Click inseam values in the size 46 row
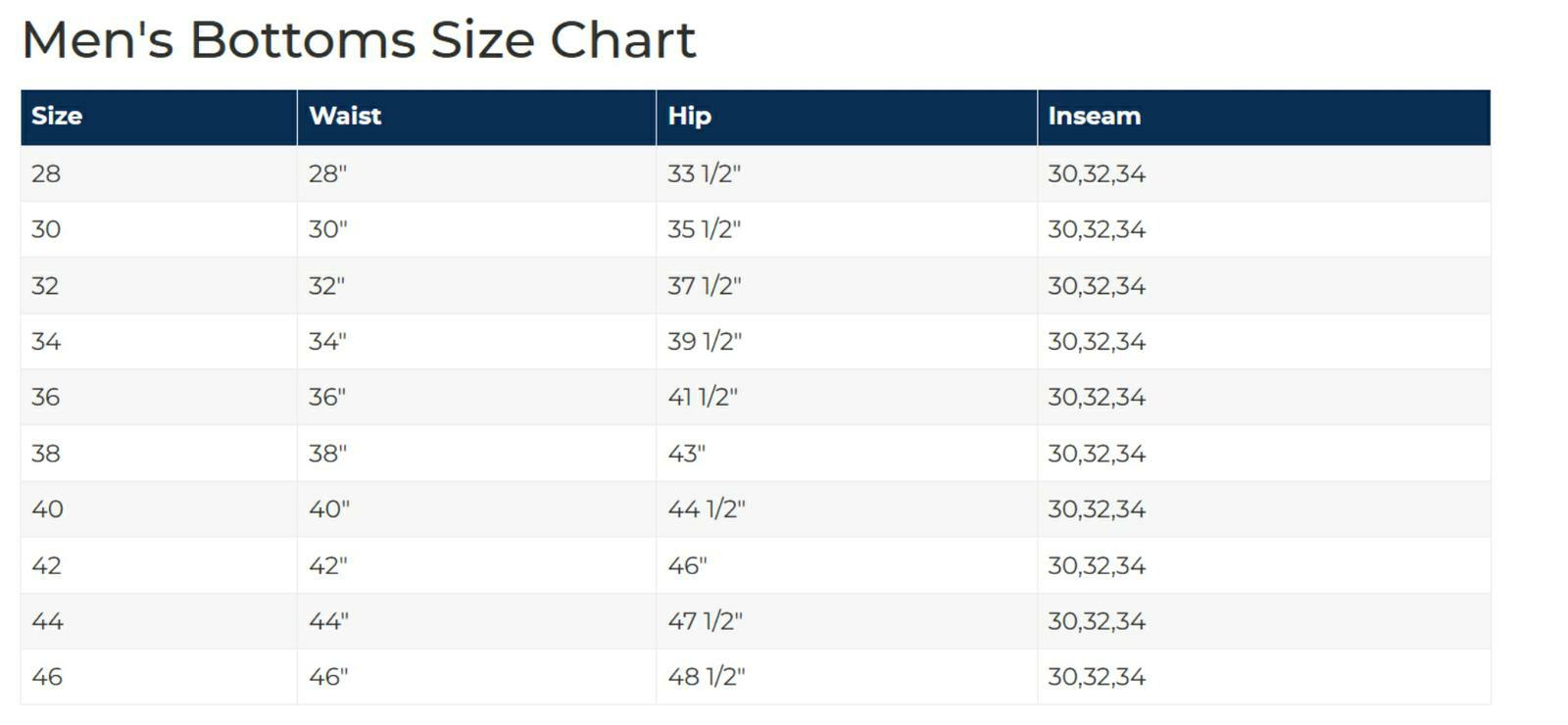The width and height of the screenshot is (1568, 725). point(1097,677)
